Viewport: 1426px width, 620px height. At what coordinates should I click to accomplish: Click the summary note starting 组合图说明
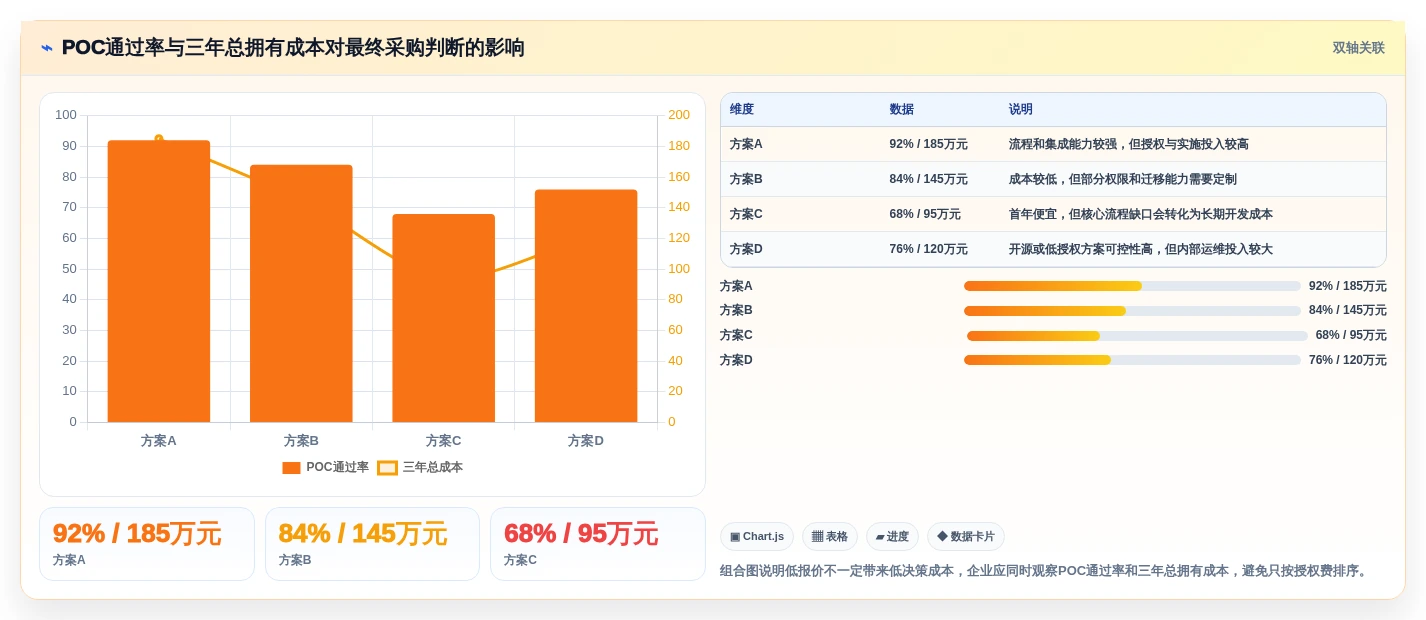coord(1044,571)
